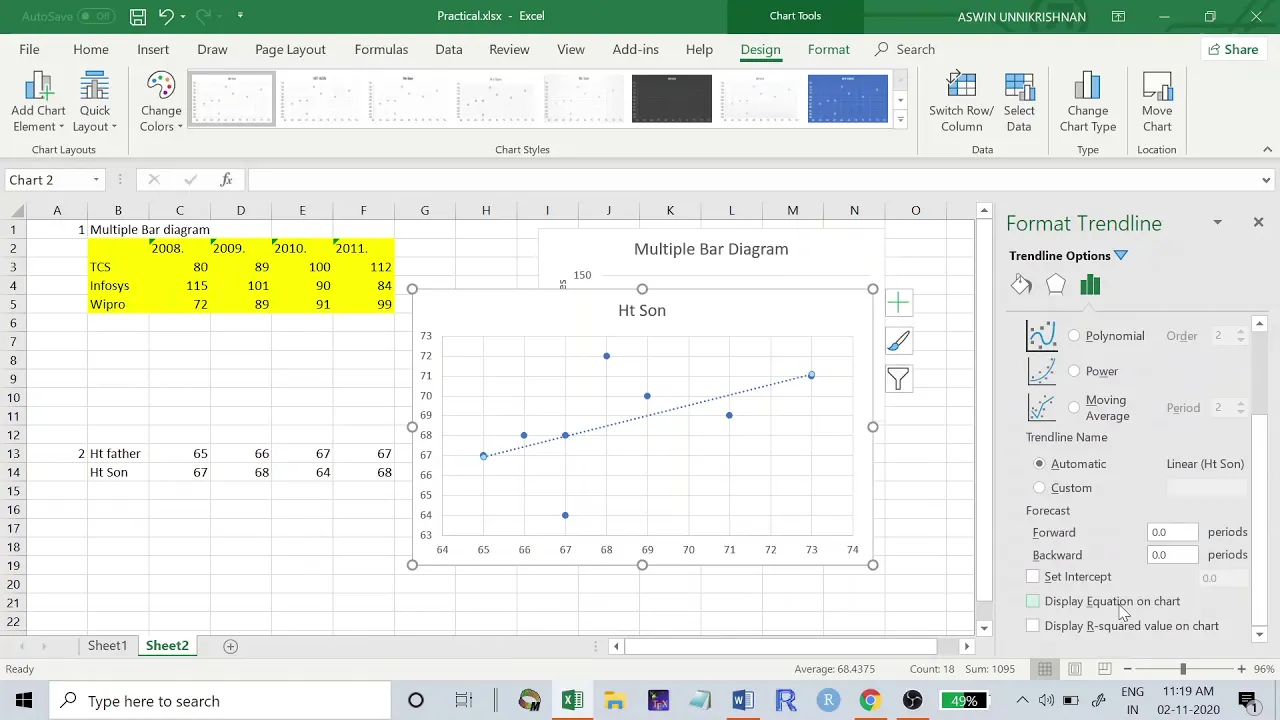The height and width of the screenshot is (720, 1280).
Task: Expand Trendline Options dropdown arrow
Action: (1121, 256)
